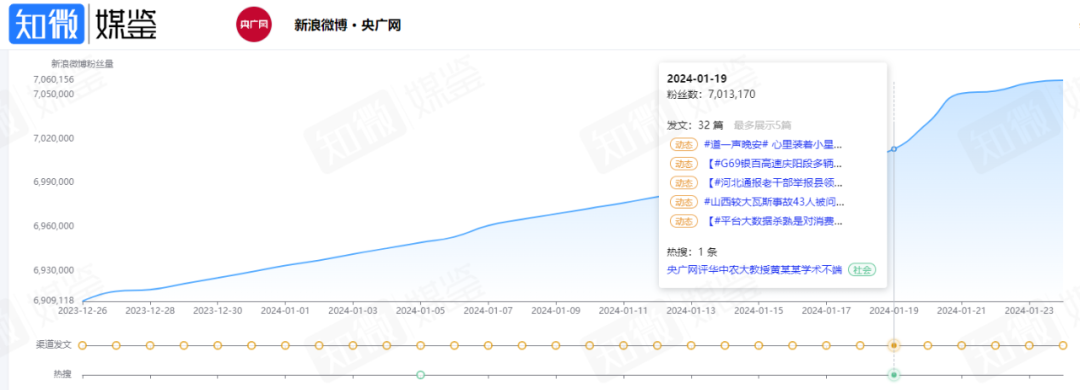Click the tooltip date 2024-01-19
Viewport: 1080px width, 390px height.
(x=696, y=79)
